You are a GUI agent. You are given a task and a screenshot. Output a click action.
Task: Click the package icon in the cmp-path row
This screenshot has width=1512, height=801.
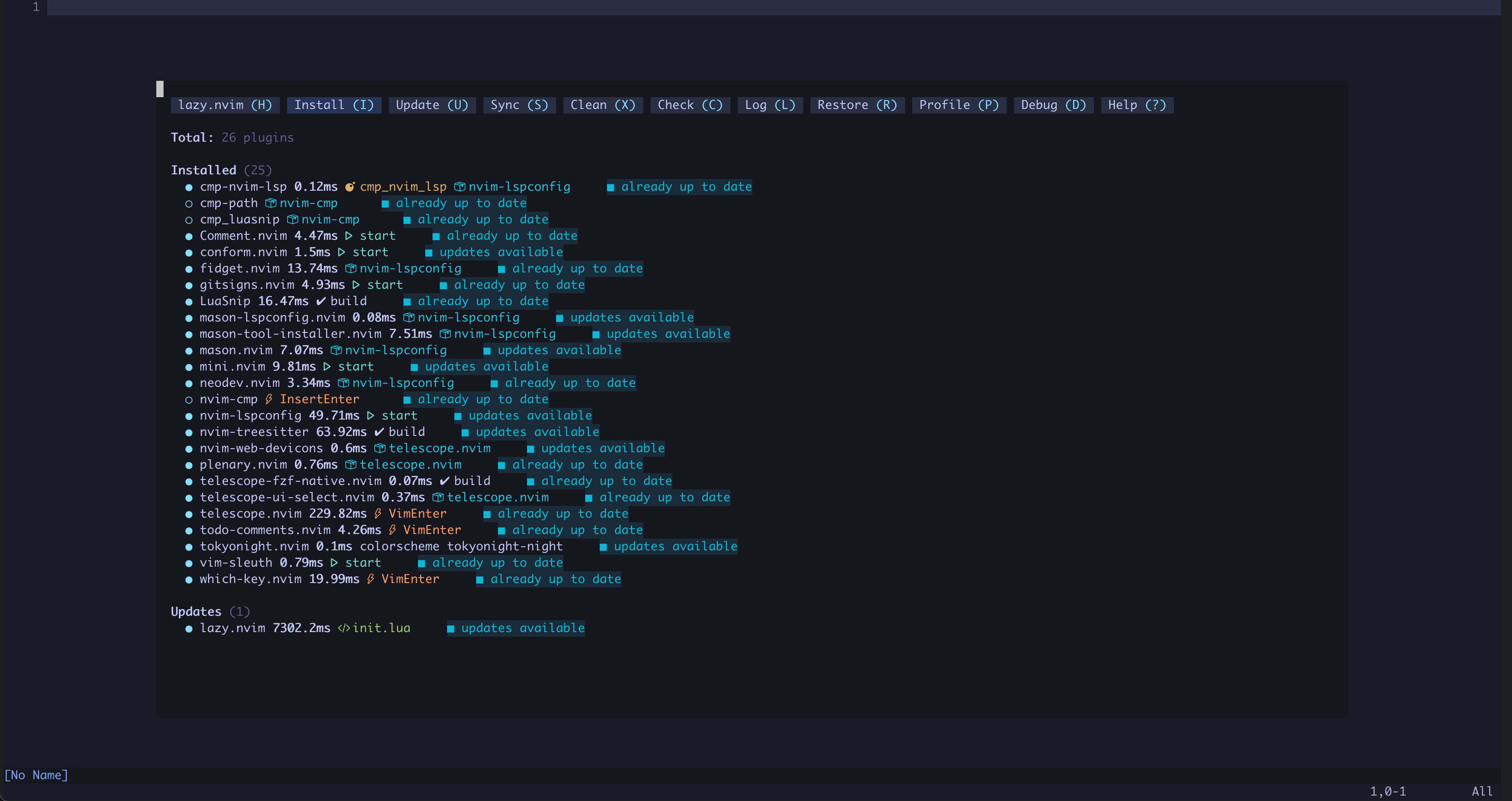pyautogui.click(x=271, y=203)
